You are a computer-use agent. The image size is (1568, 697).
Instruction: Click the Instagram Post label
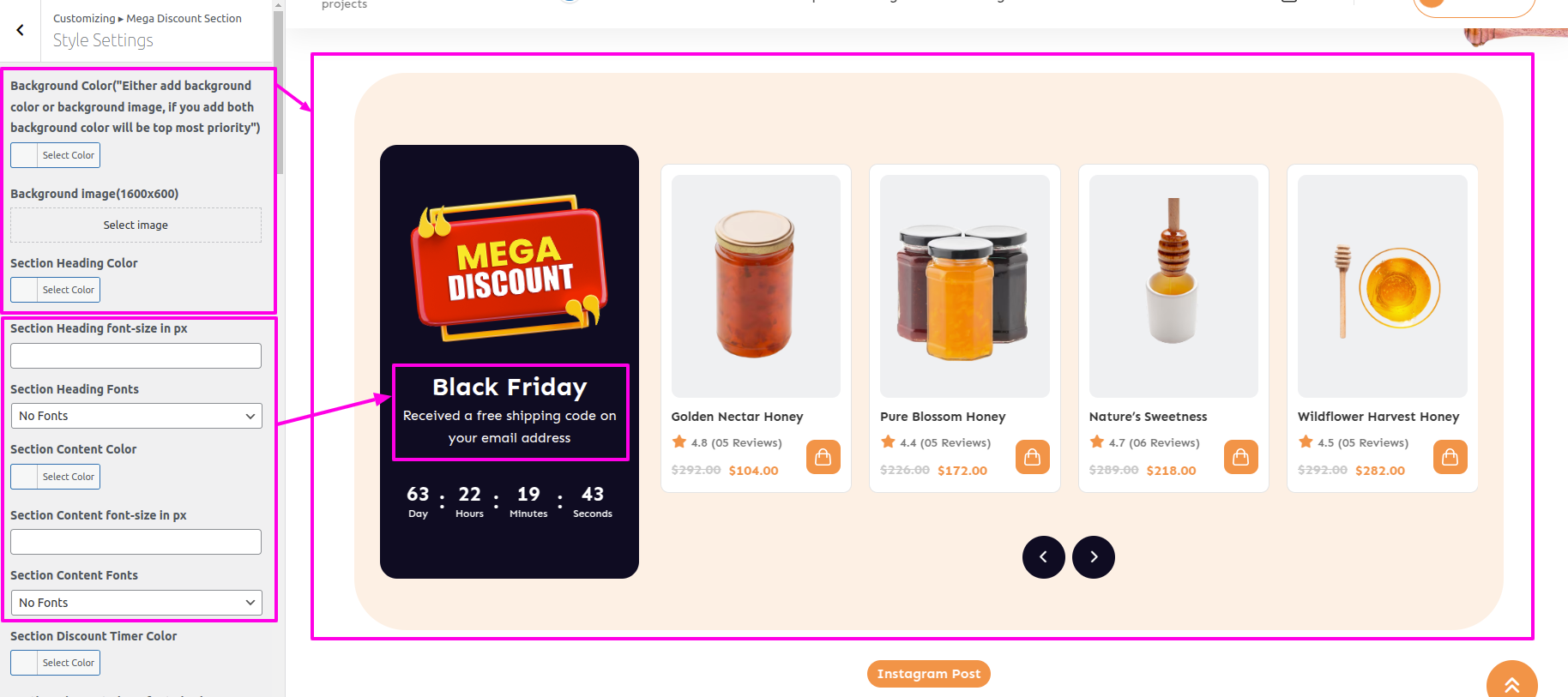click(928, 674)
